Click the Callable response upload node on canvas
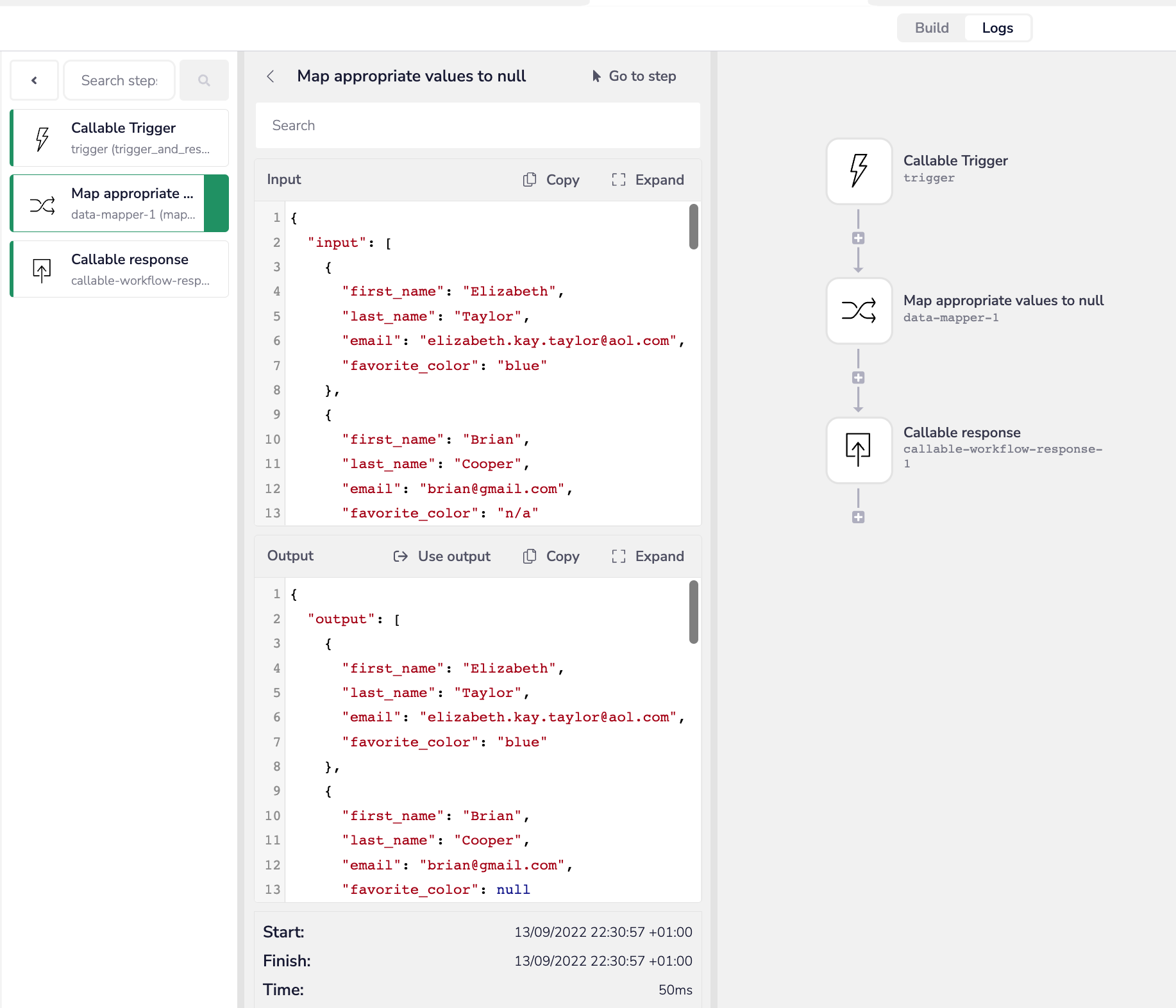1176x1008 pixels. [x=859, y=450]
